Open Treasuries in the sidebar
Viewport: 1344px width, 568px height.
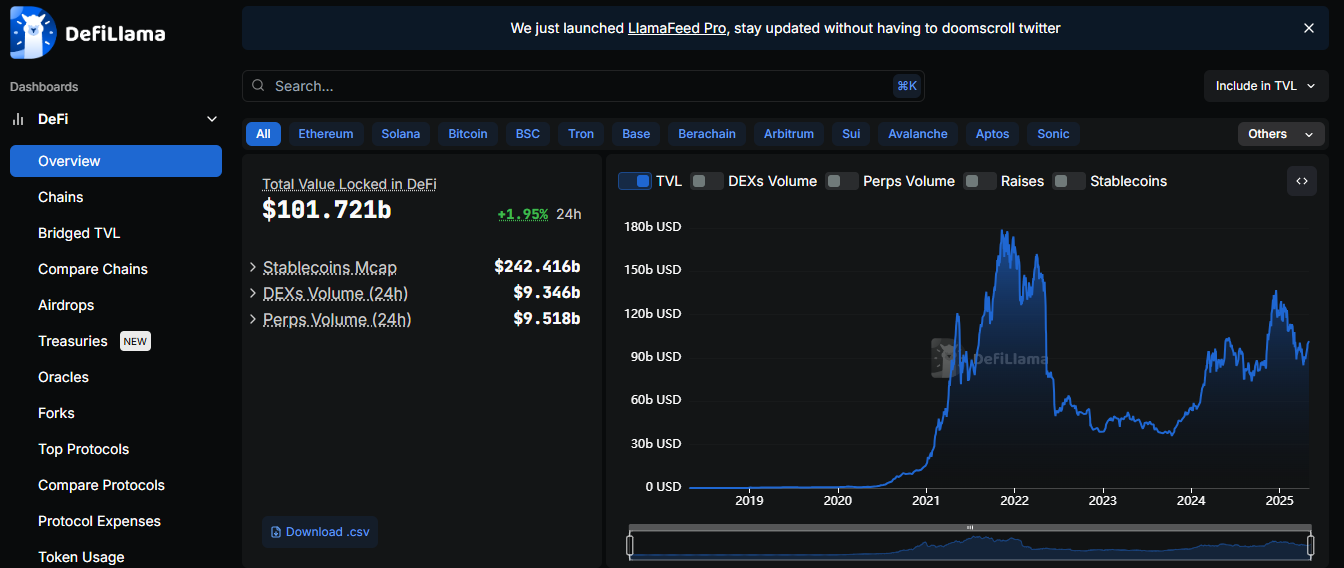tap(72, 341)
